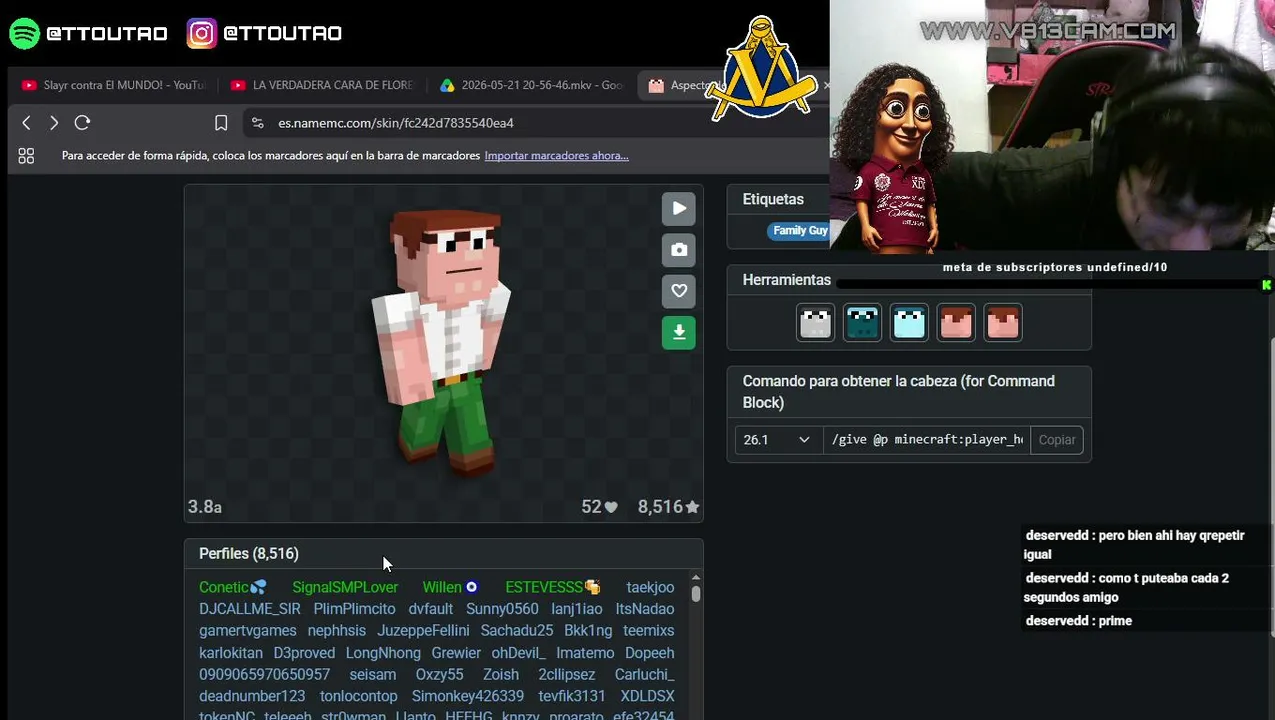Image resolution: width=1275 pixels, height=720 pixels.
Task: Open LongNhong profile link
Action: coord(383,653)
